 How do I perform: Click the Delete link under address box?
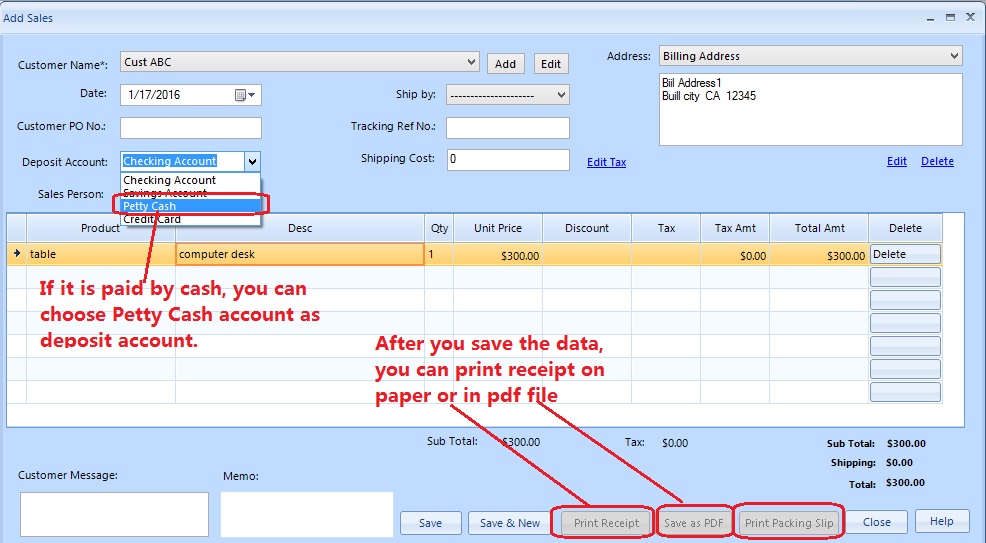937,161
